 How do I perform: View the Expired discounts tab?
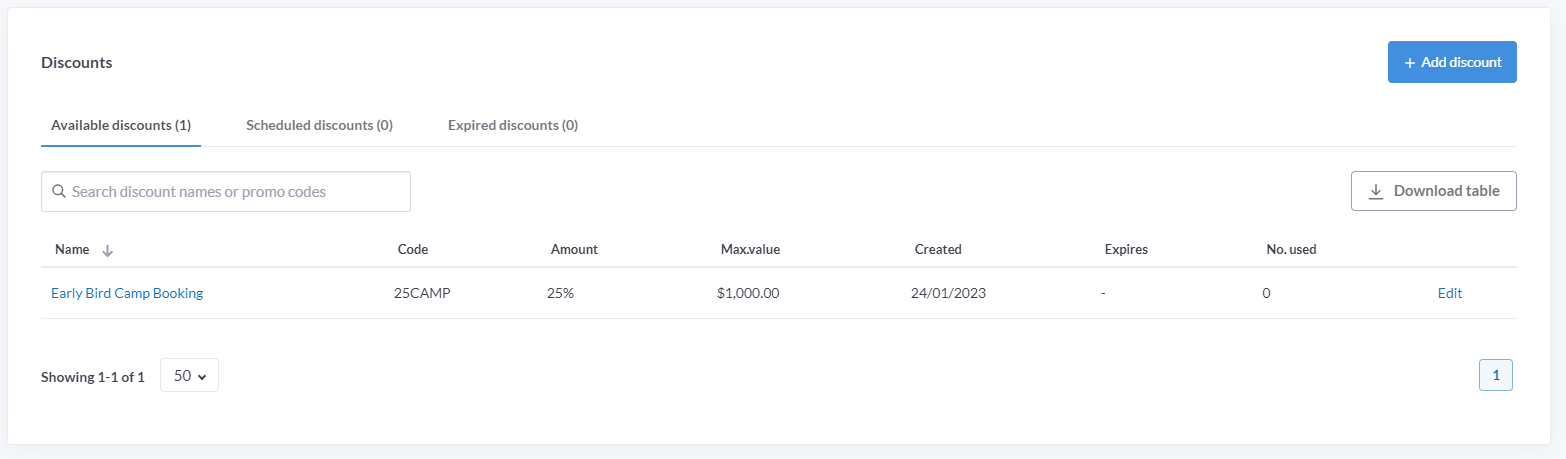click(513, 125)
